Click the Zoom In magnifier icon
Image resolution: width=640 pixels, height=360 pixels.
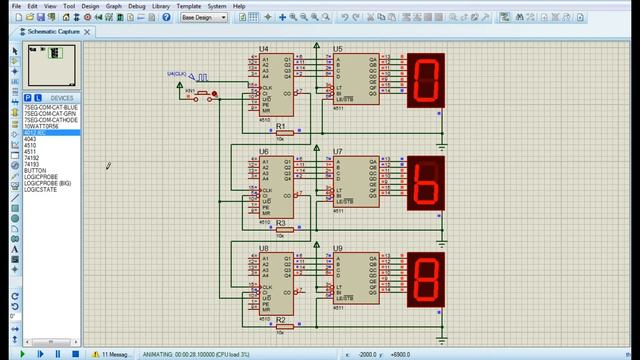[x=293, y=17]
